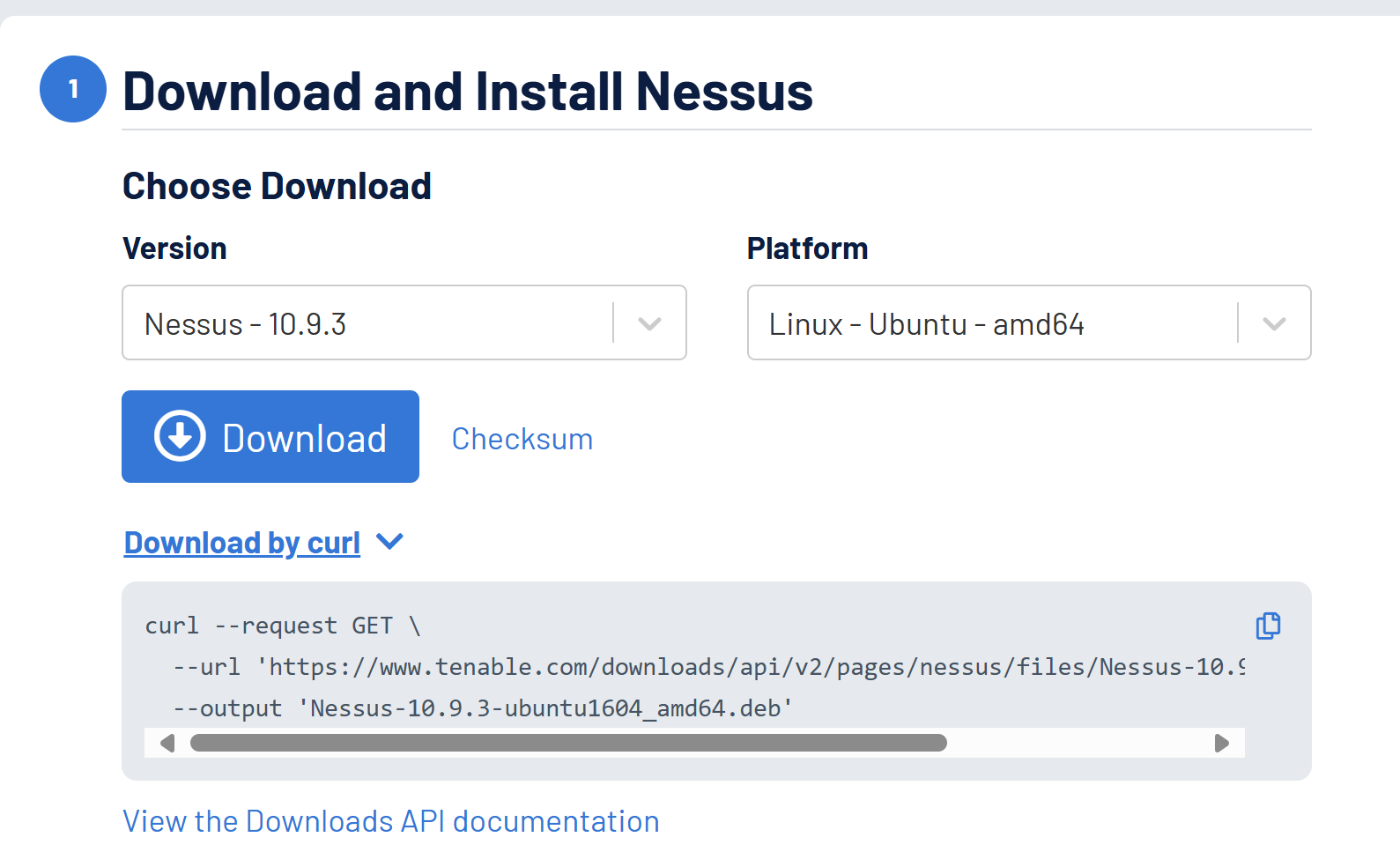The image size is (1400, 852).
Task: Click the --output filename line in code
Action: [483, 708]
